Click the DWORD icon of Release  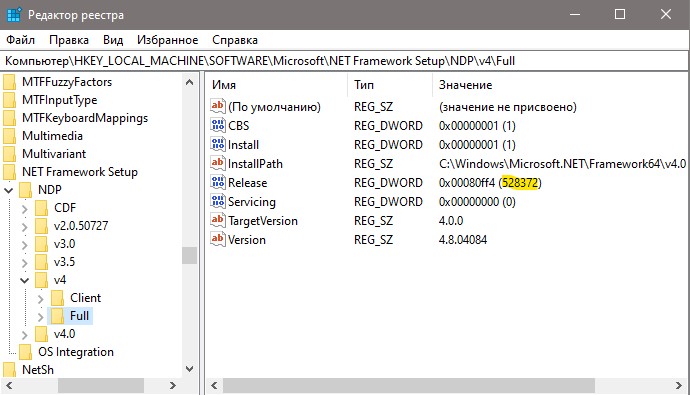click(x=218, y=182)
